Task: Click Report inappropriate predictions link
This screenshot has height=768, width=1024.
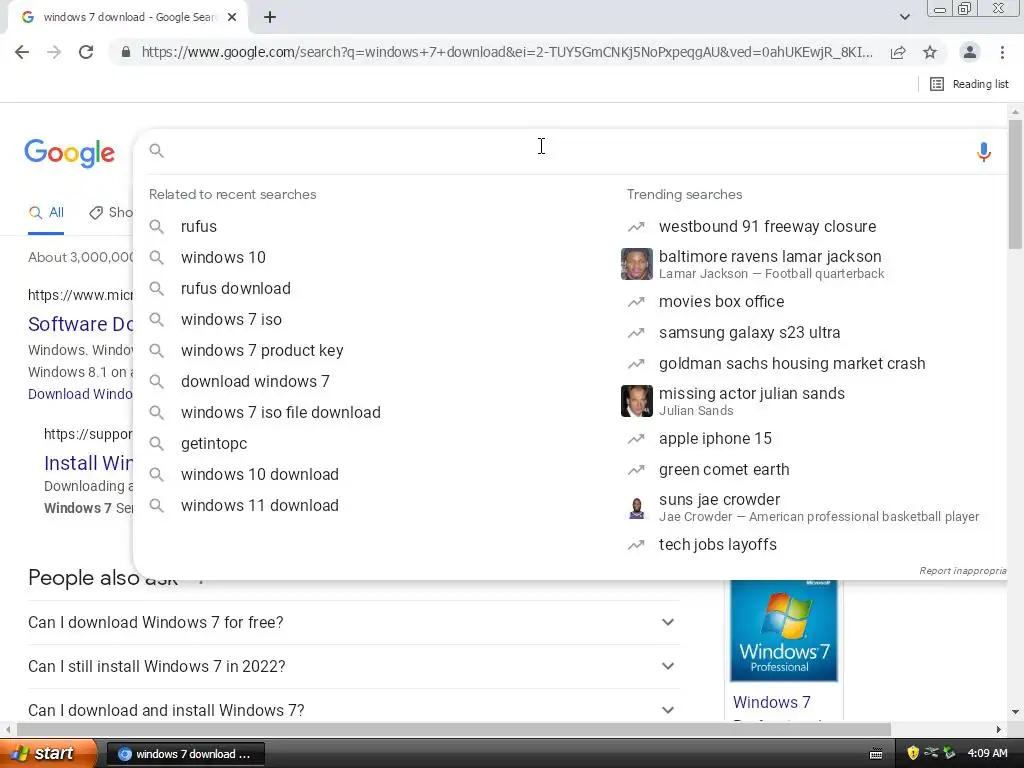Action: pos(963,571)
